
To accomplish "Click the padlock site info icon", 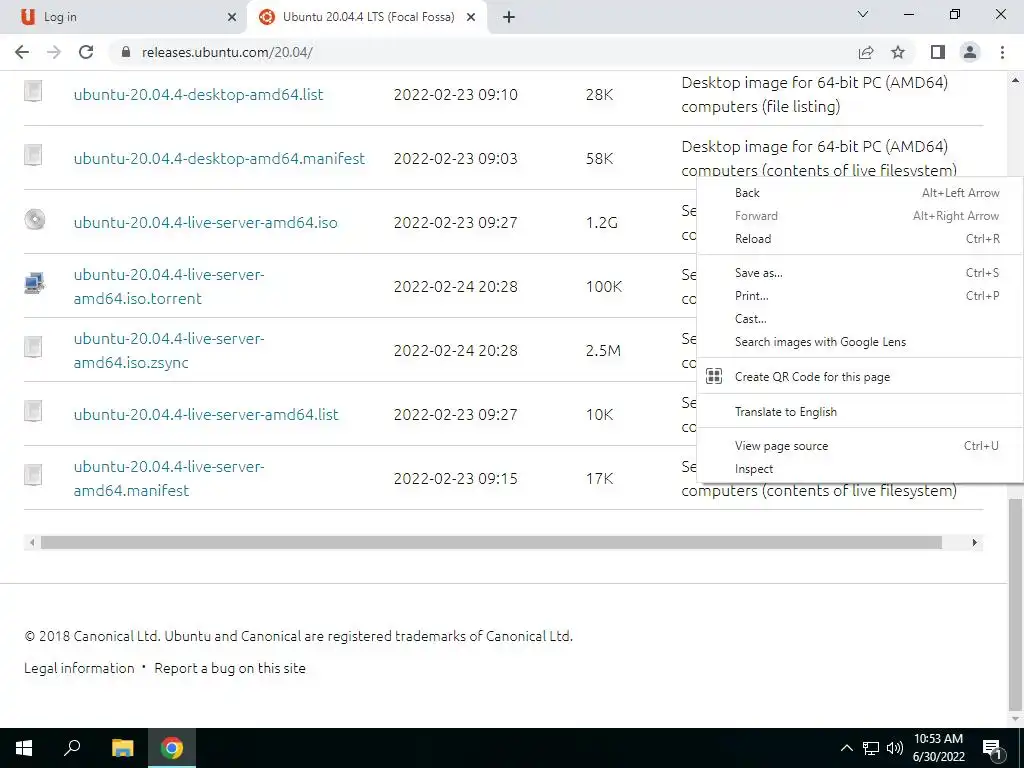I will point(126,52).
